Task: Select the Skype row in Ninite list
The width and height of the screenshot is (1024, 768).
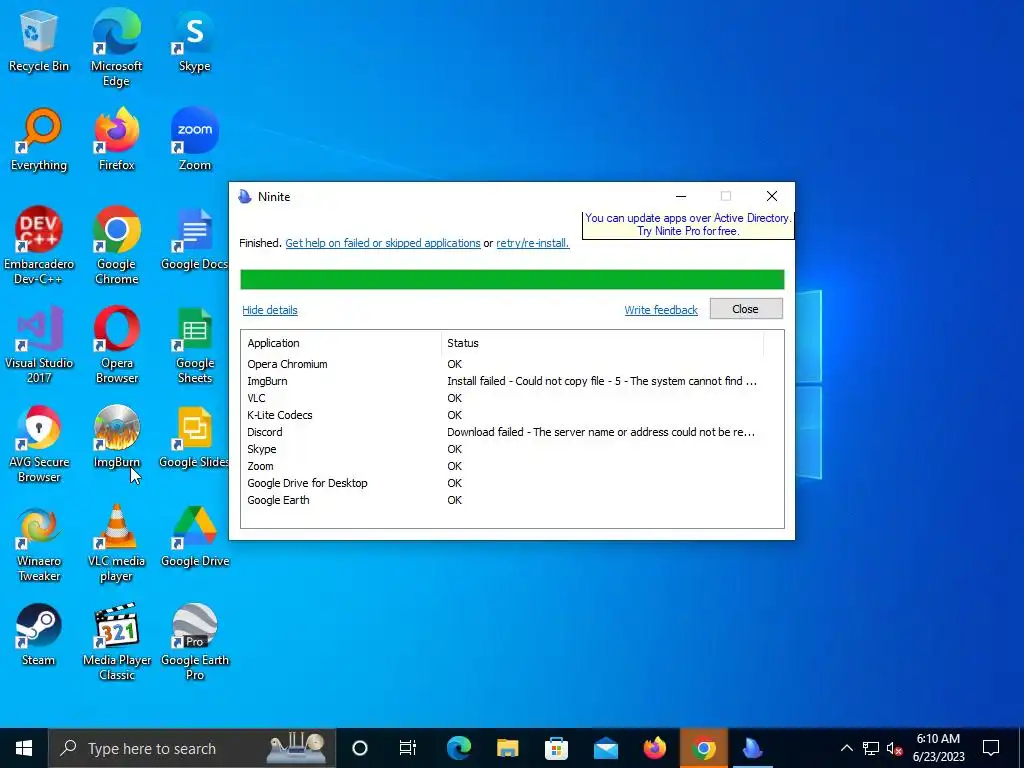Action: tap(512, 449)
